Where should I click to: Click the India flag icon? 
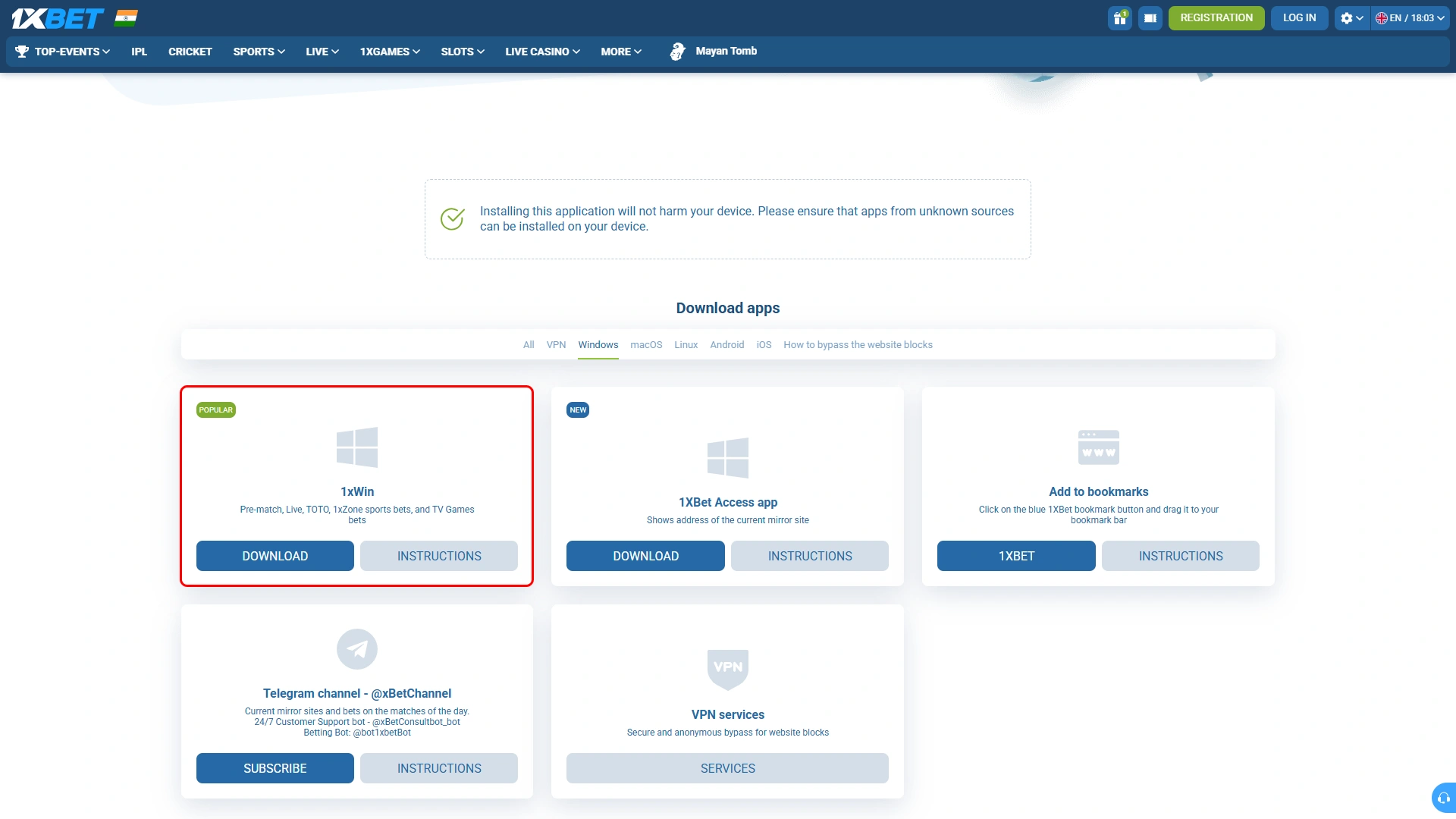[x=126, y=18]
